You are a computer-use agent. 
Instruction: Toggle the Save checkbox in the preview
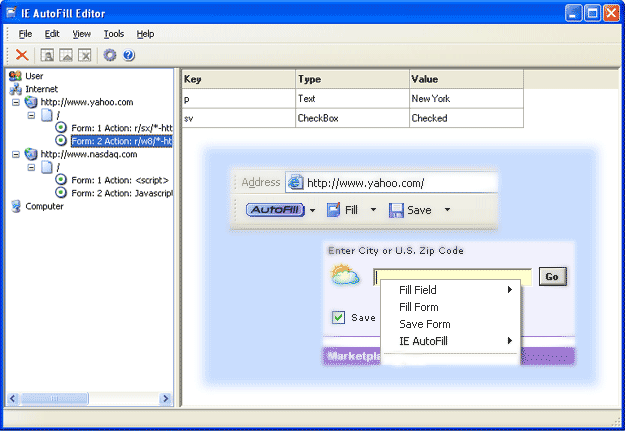(x=338, y=317)
